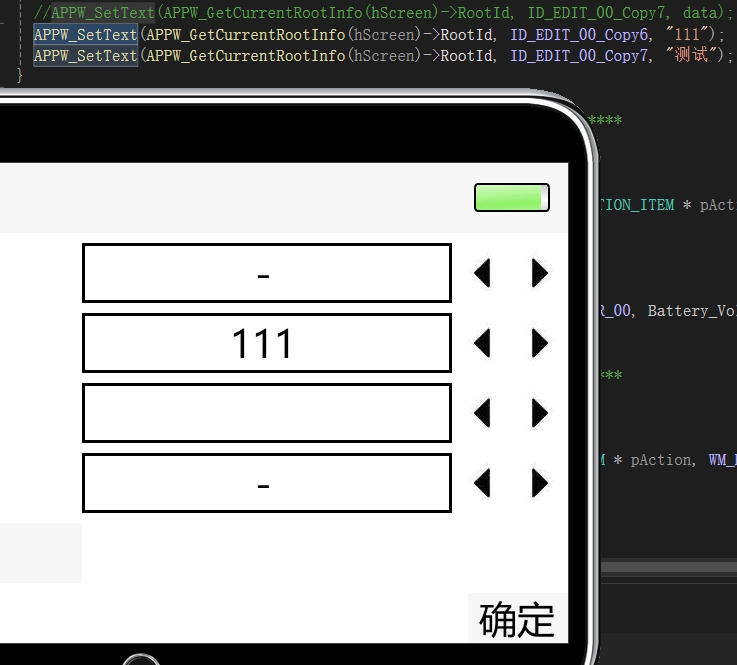Click ID_EDIT_00_Copy6 in the code editor

581,34
